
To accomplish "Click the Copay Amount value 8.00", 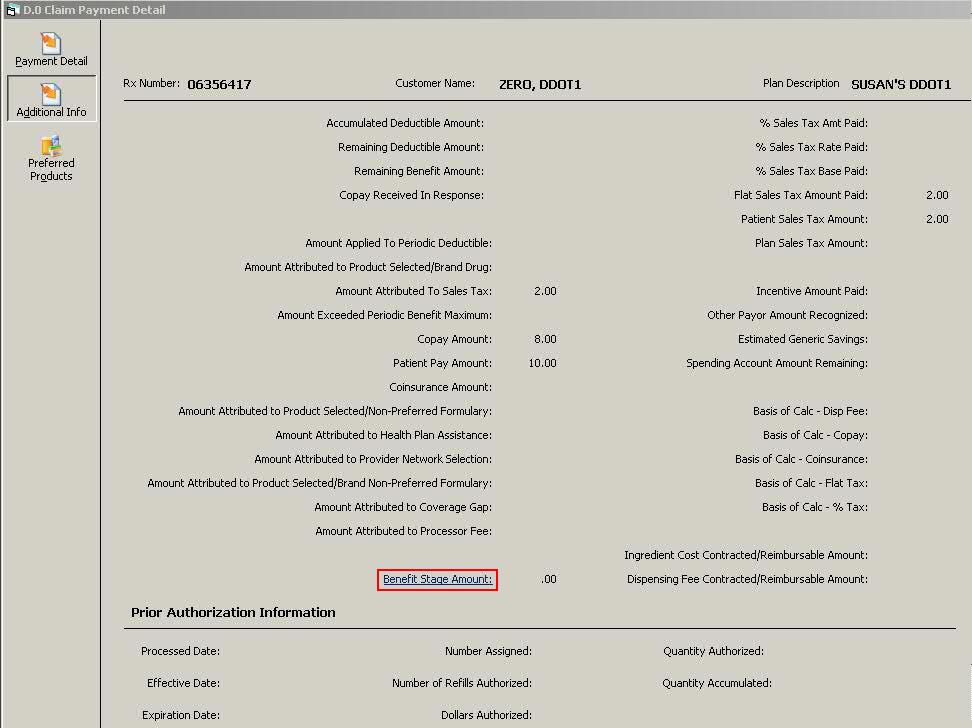I will (545, 339).
